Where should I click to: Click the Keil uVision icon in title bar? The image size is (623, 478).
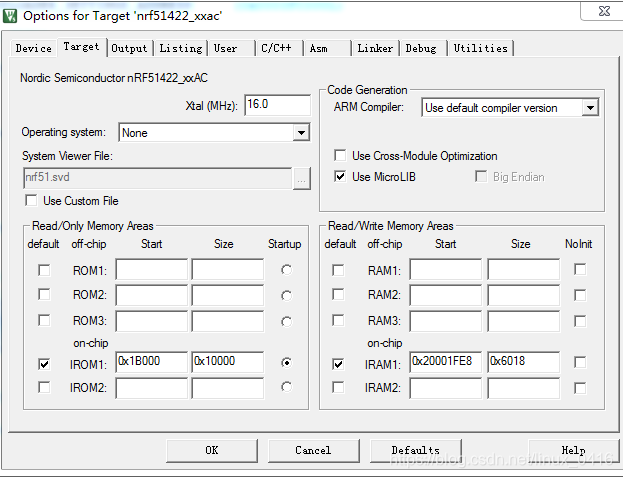point(10,16)
